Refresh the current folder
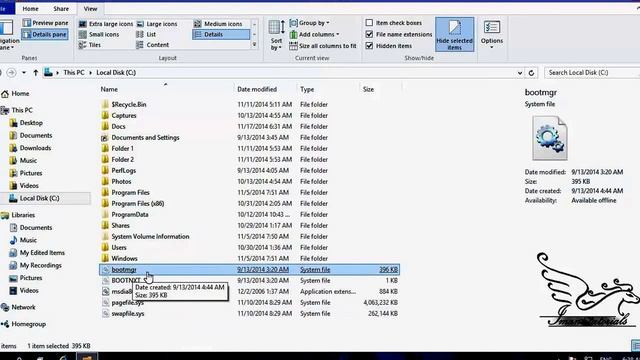 pyautogui.click(x=531, y=73)
